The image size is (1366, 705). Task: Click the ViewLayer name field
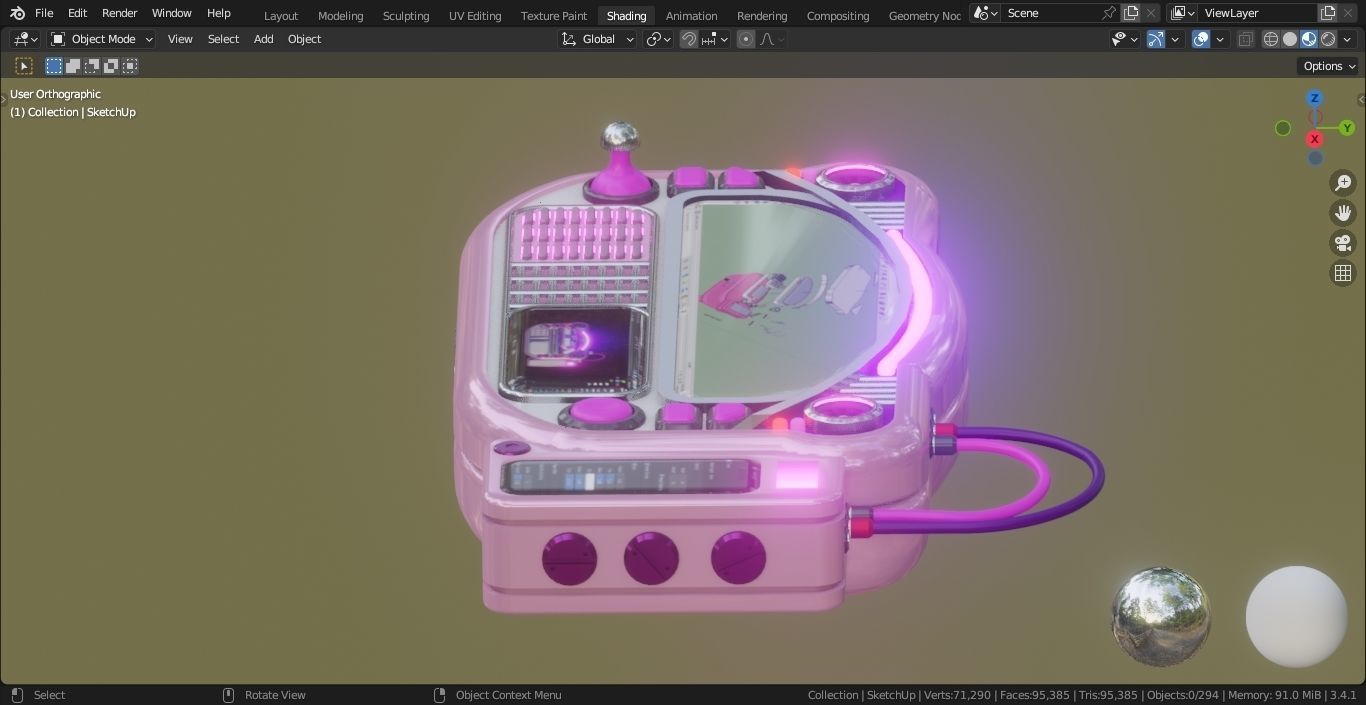1258,13
